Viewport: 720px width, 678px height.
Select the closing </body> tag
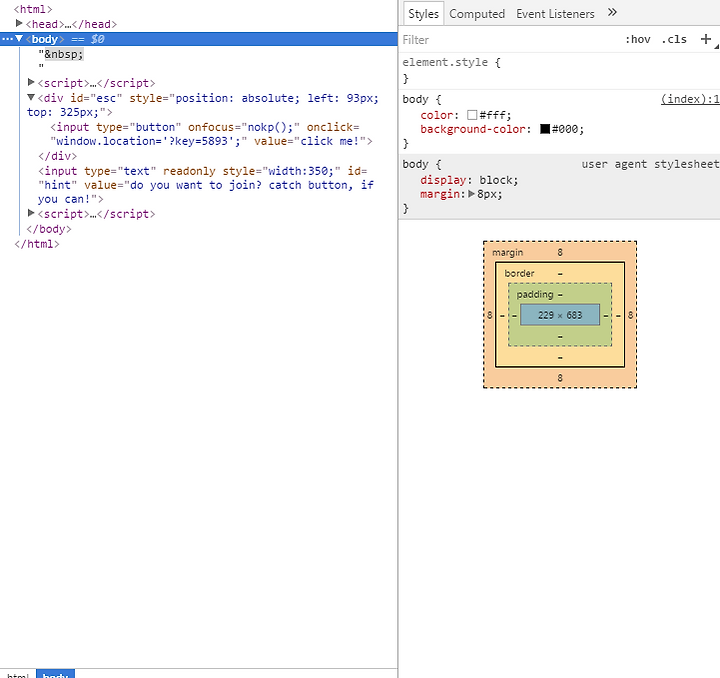[x=49, y=229]
